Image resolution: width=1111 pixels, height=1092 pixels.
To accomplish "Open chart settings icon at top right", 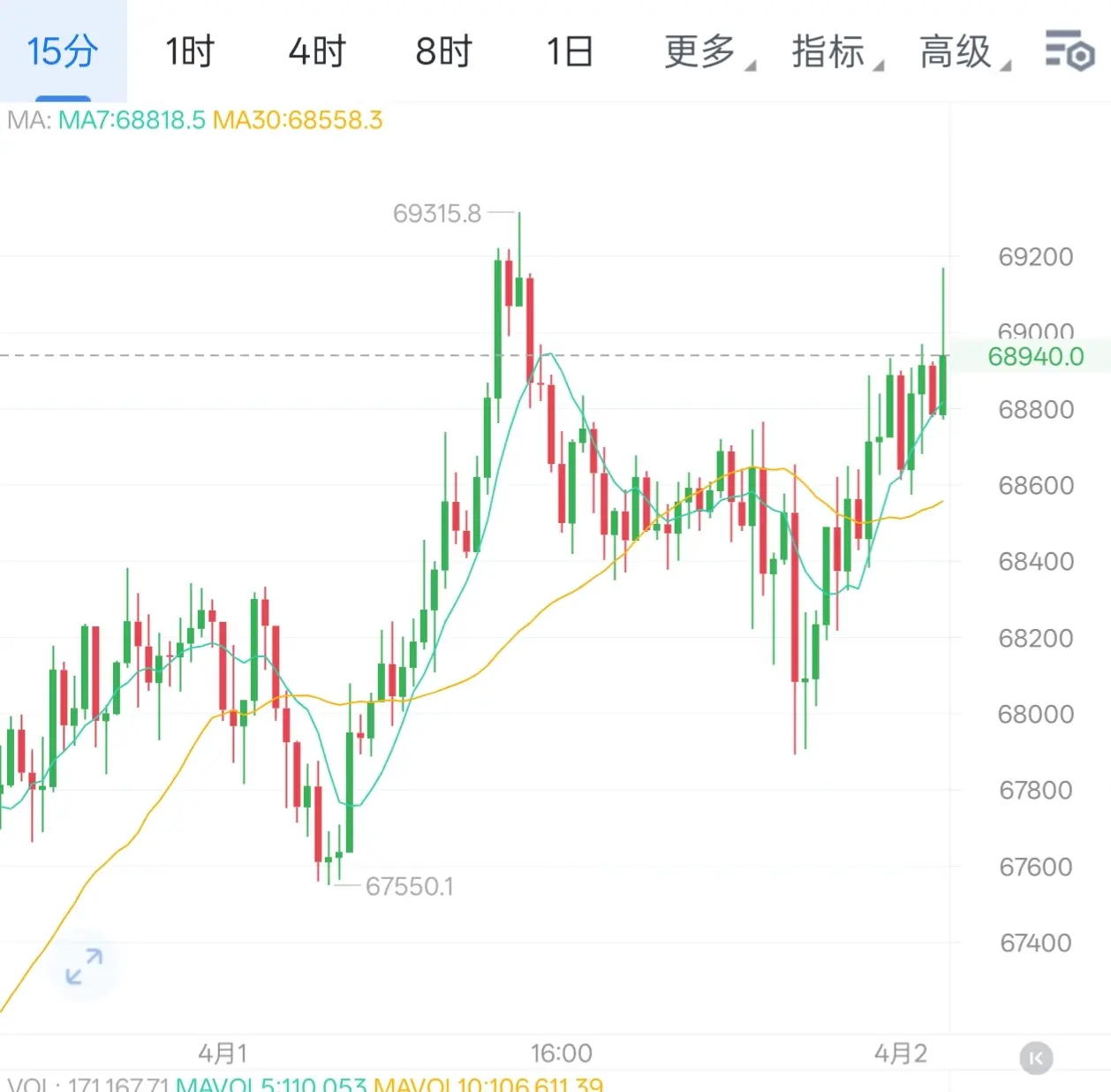I will [1069, 50].
